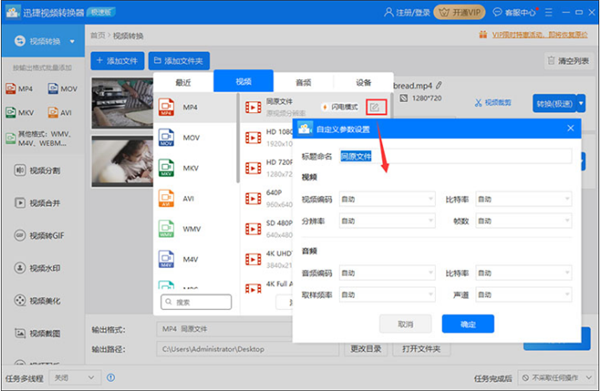Choose MKV quick format in left sidebar
600x391 pixels.
[20, 112]
